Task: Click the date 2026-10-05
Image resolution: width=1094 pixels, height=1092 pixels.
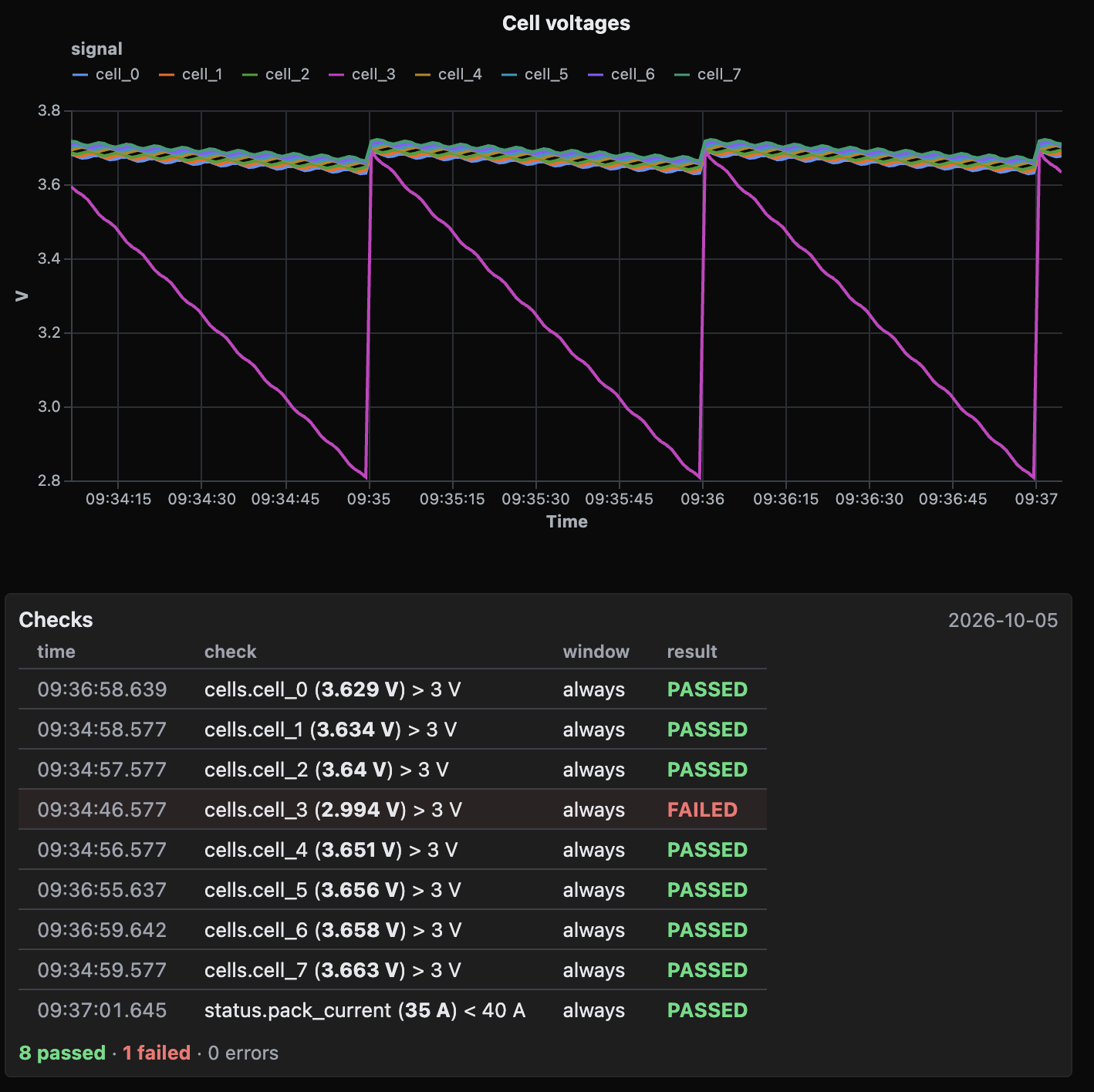Action: (x=1003, y=621)
